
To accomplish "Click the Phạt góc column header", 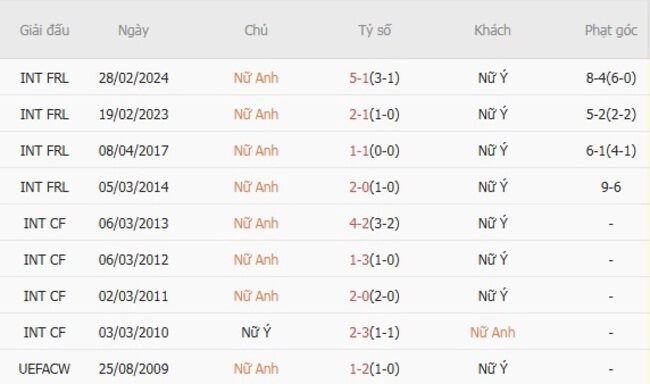I will tap(611, 30).
